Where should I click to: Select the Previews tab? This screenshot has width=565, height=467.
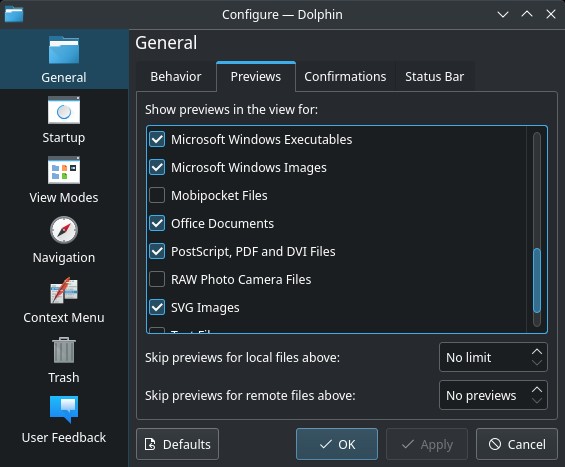[x=256, y=77]
